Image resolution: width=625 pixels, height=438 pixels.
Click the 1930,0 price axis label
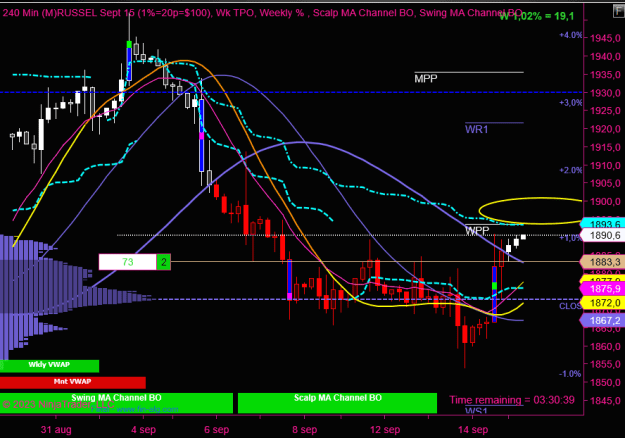[x=605, y=93]
